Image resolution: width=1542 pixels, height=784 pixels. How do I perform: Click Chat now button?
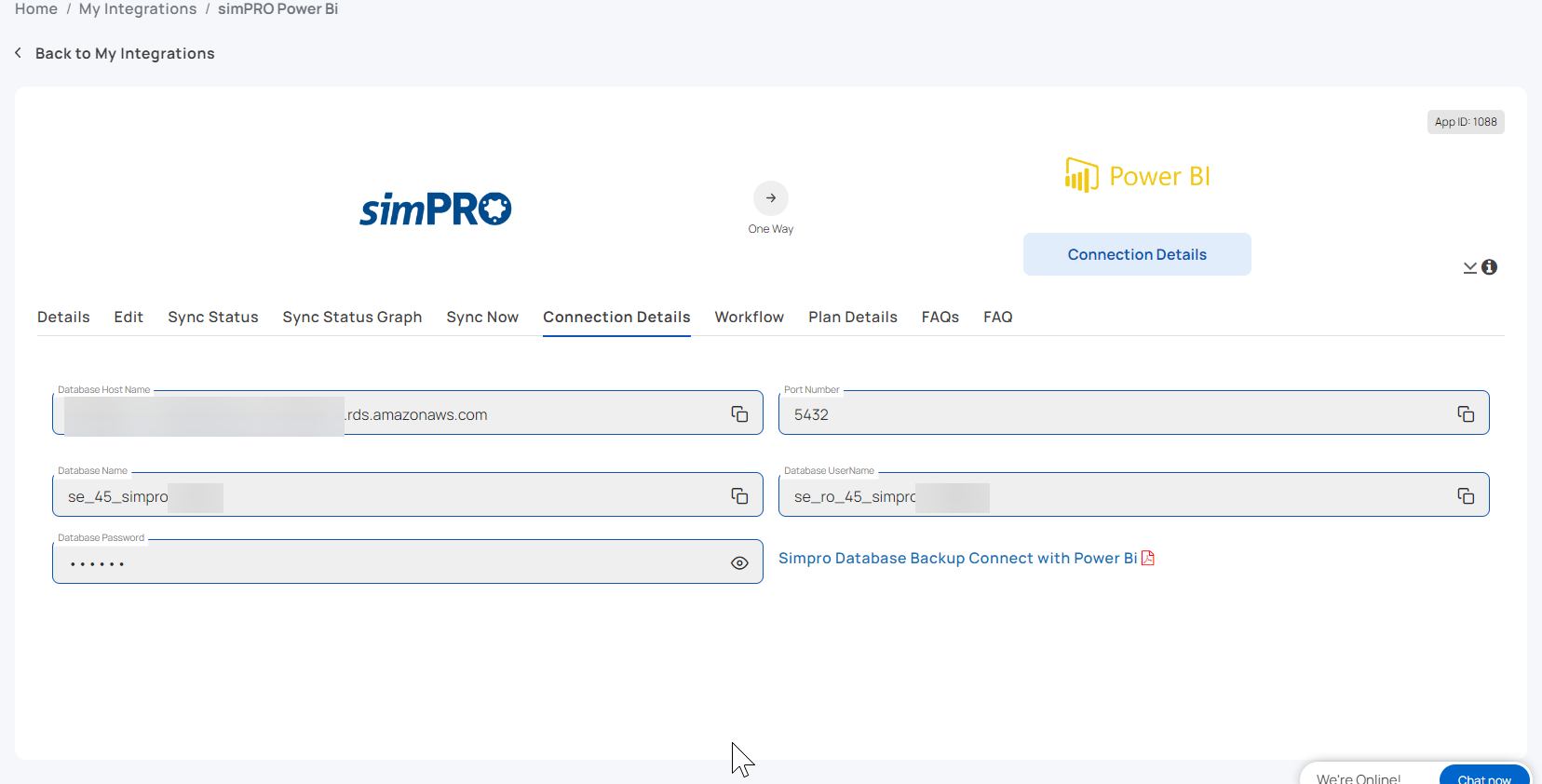pyautogui.click(x=1484, y=777)
